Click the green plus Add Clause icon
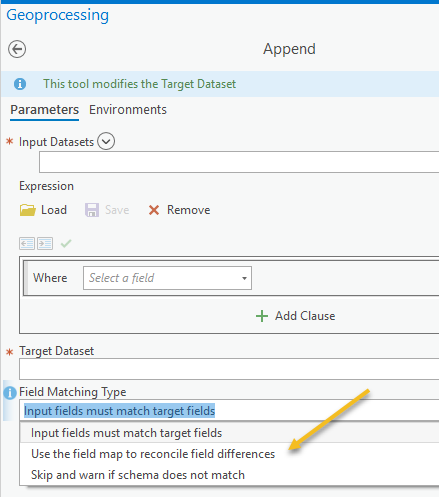 click(262, 316)
